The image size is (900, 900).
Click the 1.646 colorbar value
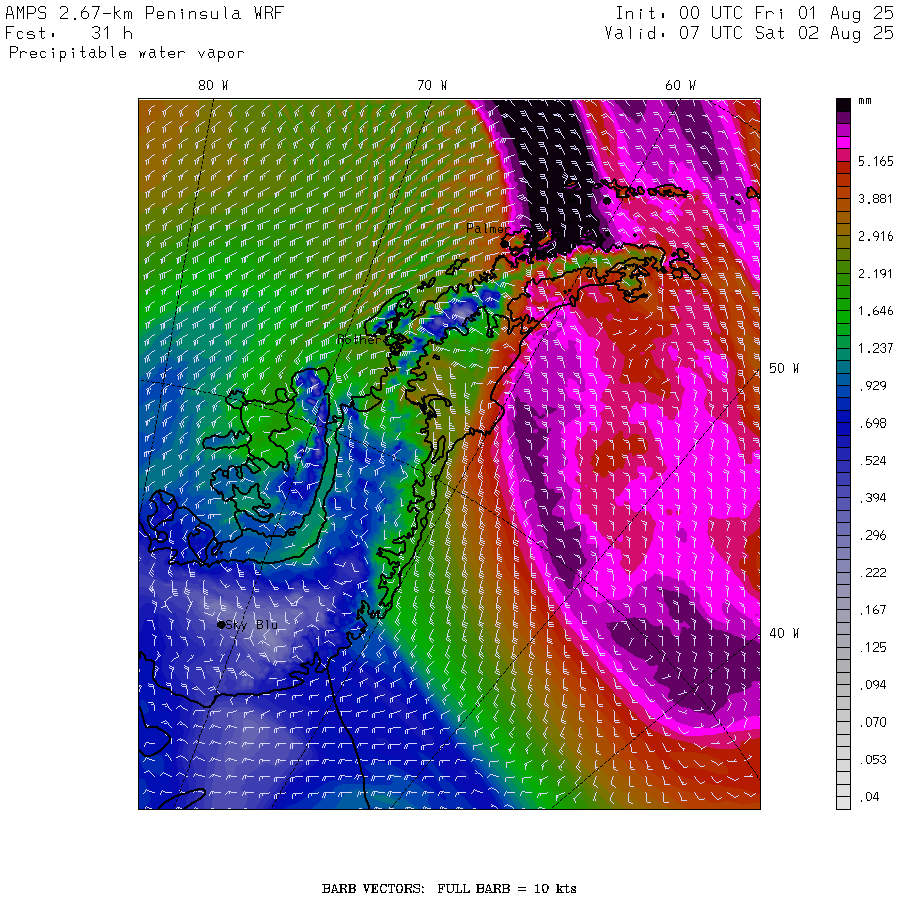875,311
